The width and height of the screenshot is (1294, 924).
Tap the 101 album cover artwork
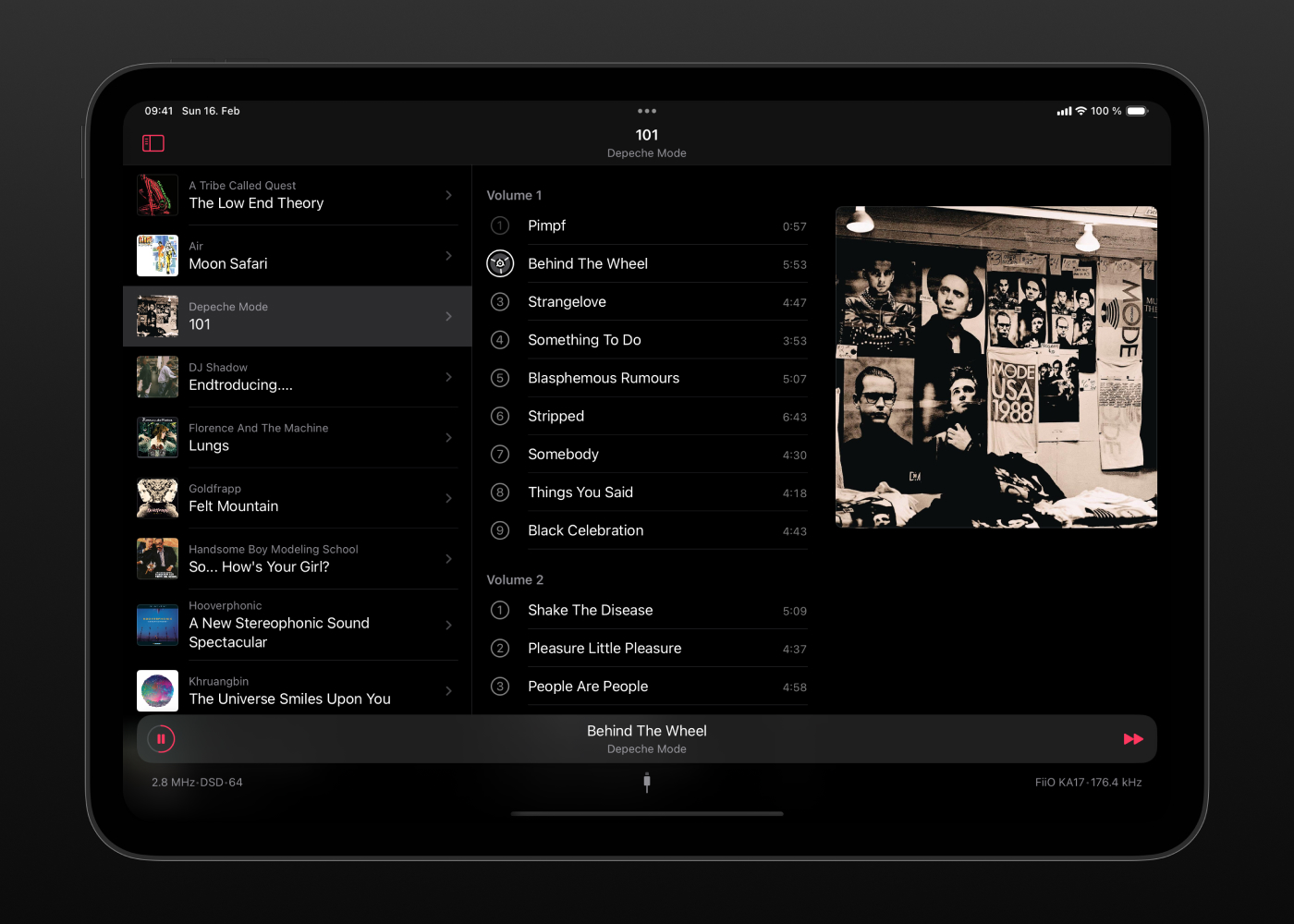(x=995, y=367)
